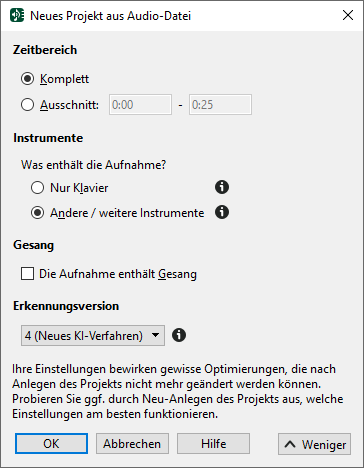Screen dimensions: 364x468
Task: Click the Ausschnitt end time field 0:25
Action: click(x=220, y=105)
